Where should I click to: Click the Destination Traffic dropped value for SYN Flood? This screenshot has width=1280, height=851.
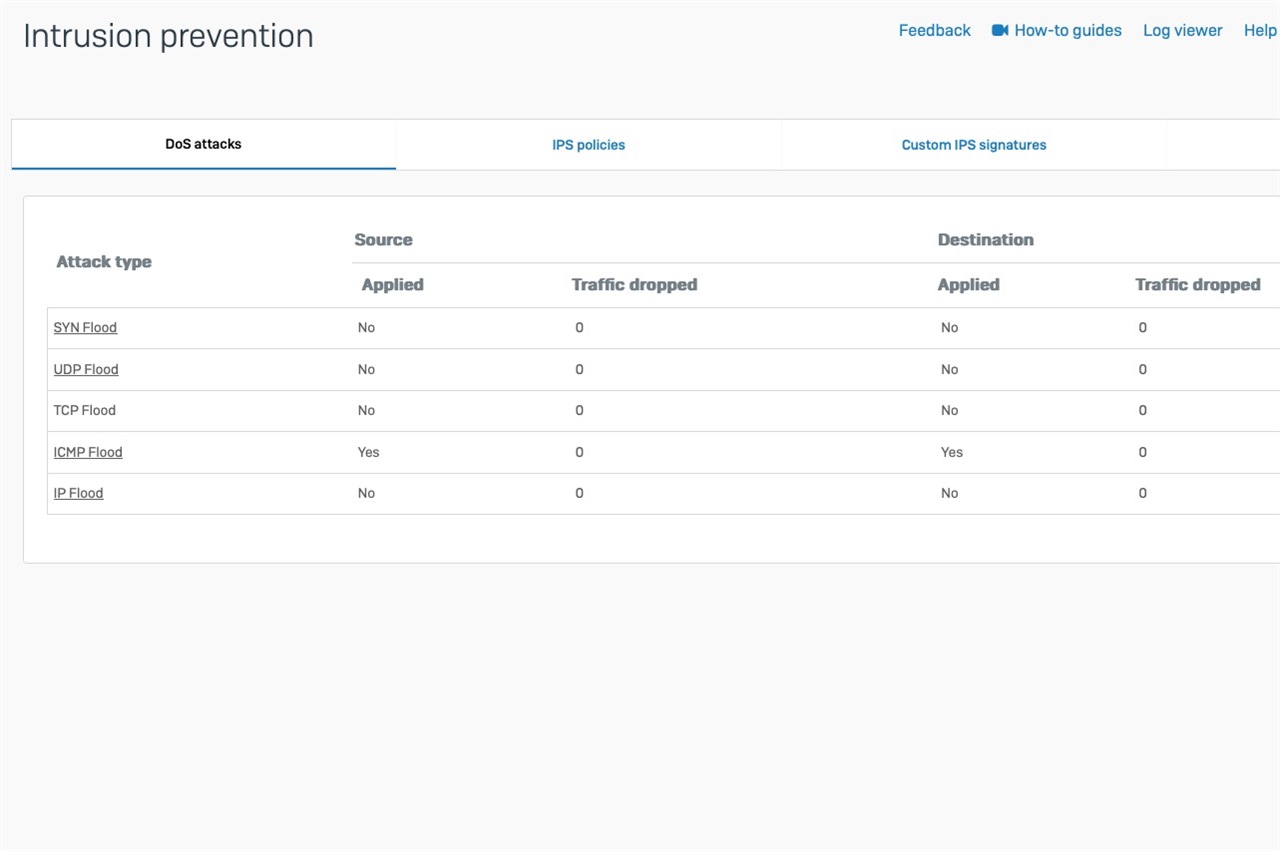pos(1142,328)
